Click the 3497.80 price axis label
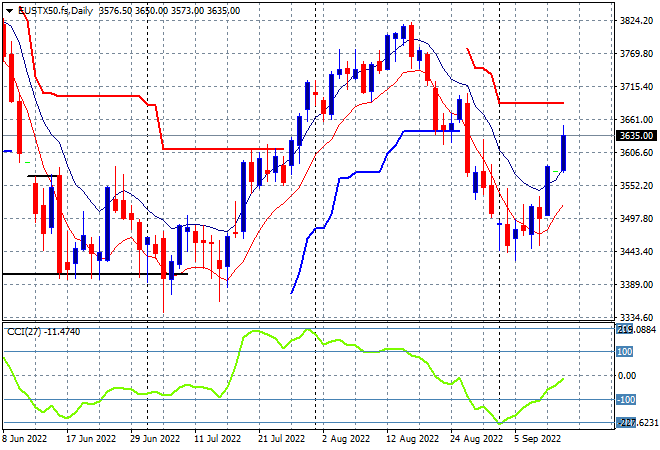 (x=636, y=218)
